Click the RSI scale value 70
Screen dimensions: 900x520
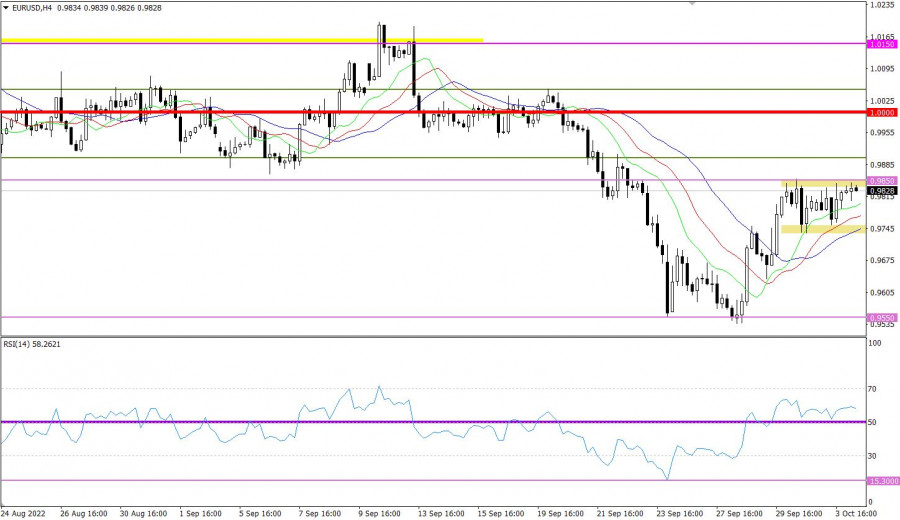pyautogui.click(x=874, y=388)
